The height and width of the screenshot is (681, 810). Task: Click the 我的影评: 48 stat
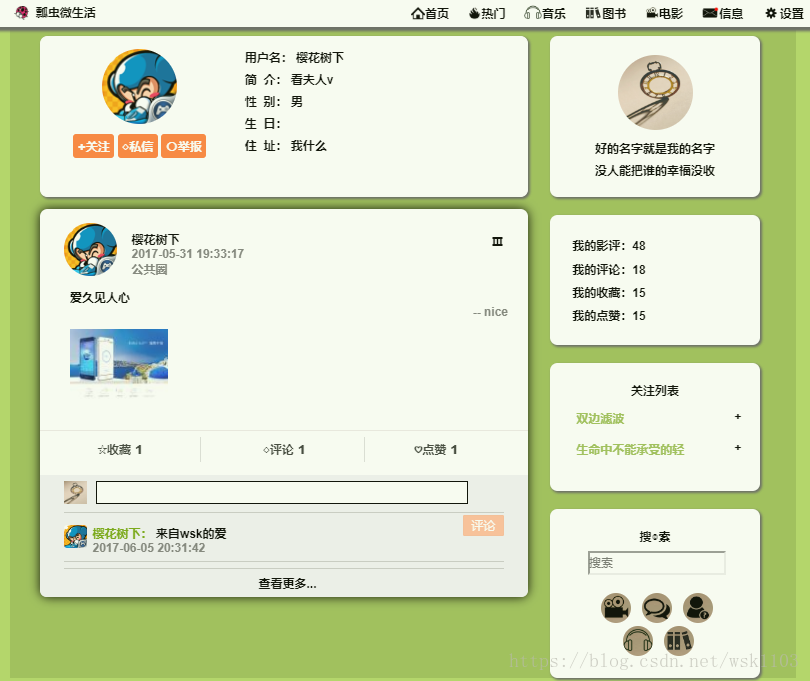point(609,246)
